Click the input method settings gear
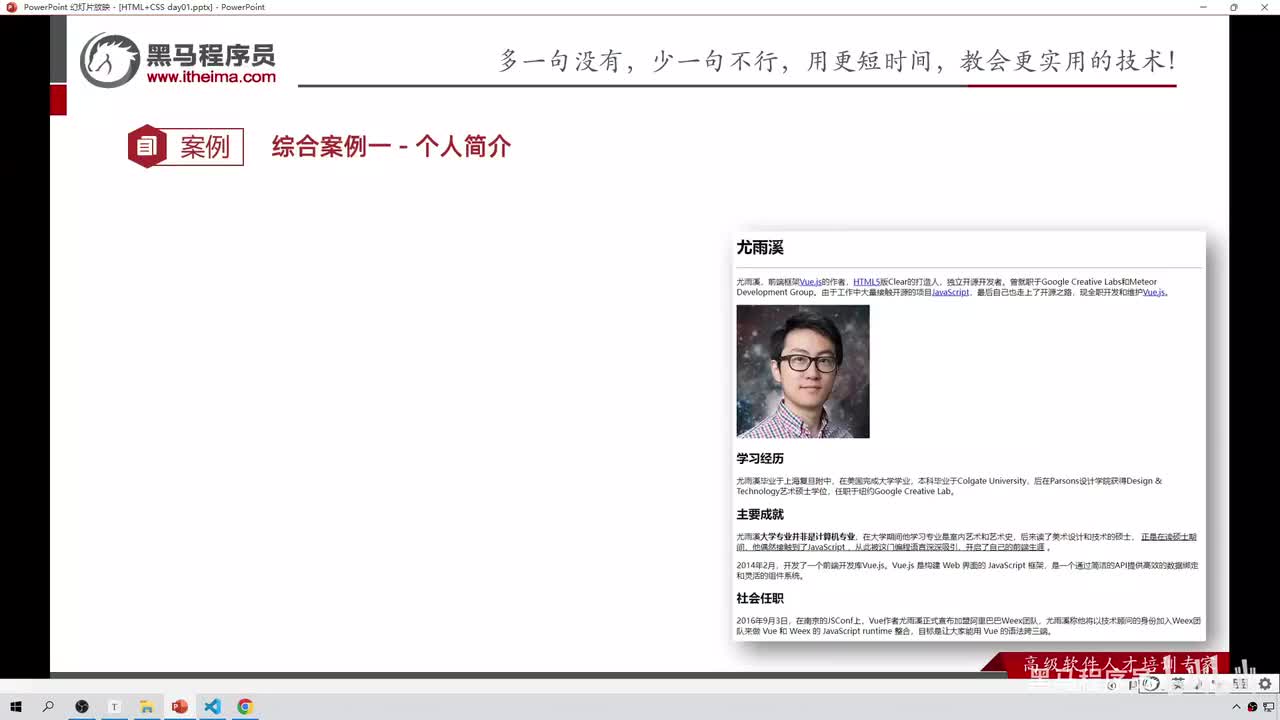Image resolution: width=1280 pixels, height=720 pixels. (1265, 684)
